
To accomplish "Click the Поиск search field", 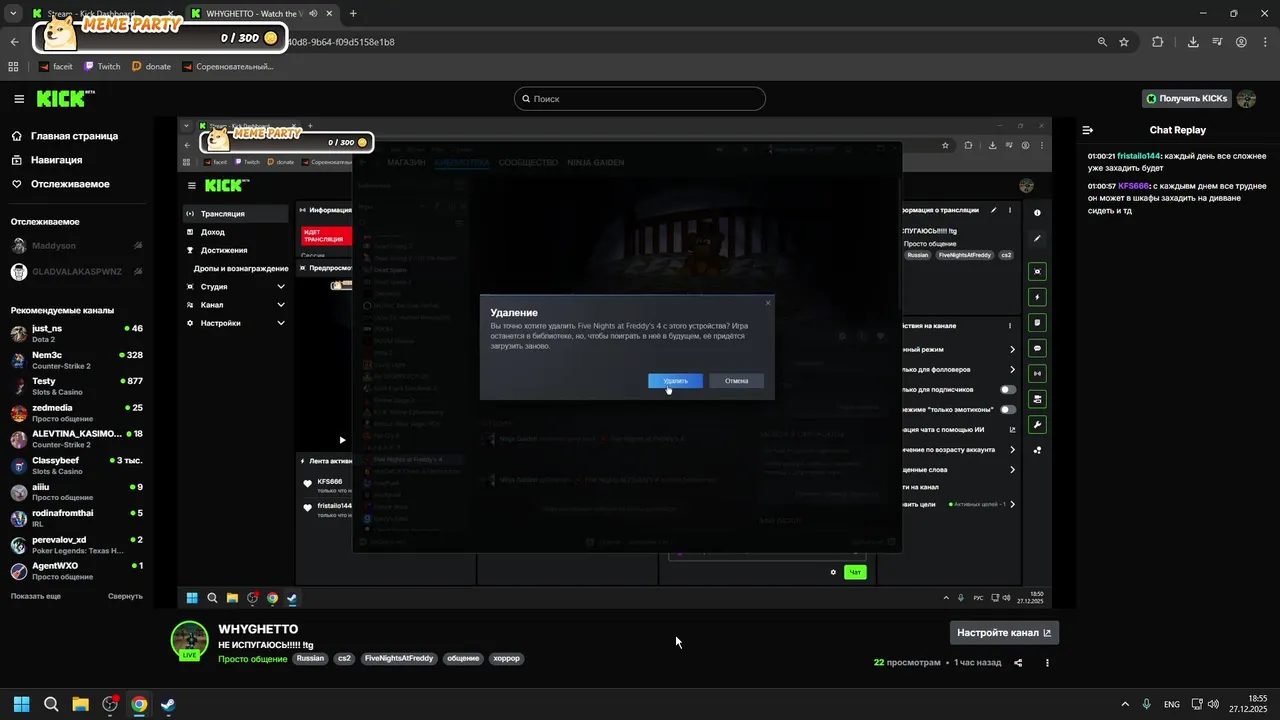I will [x=640, y=99].
